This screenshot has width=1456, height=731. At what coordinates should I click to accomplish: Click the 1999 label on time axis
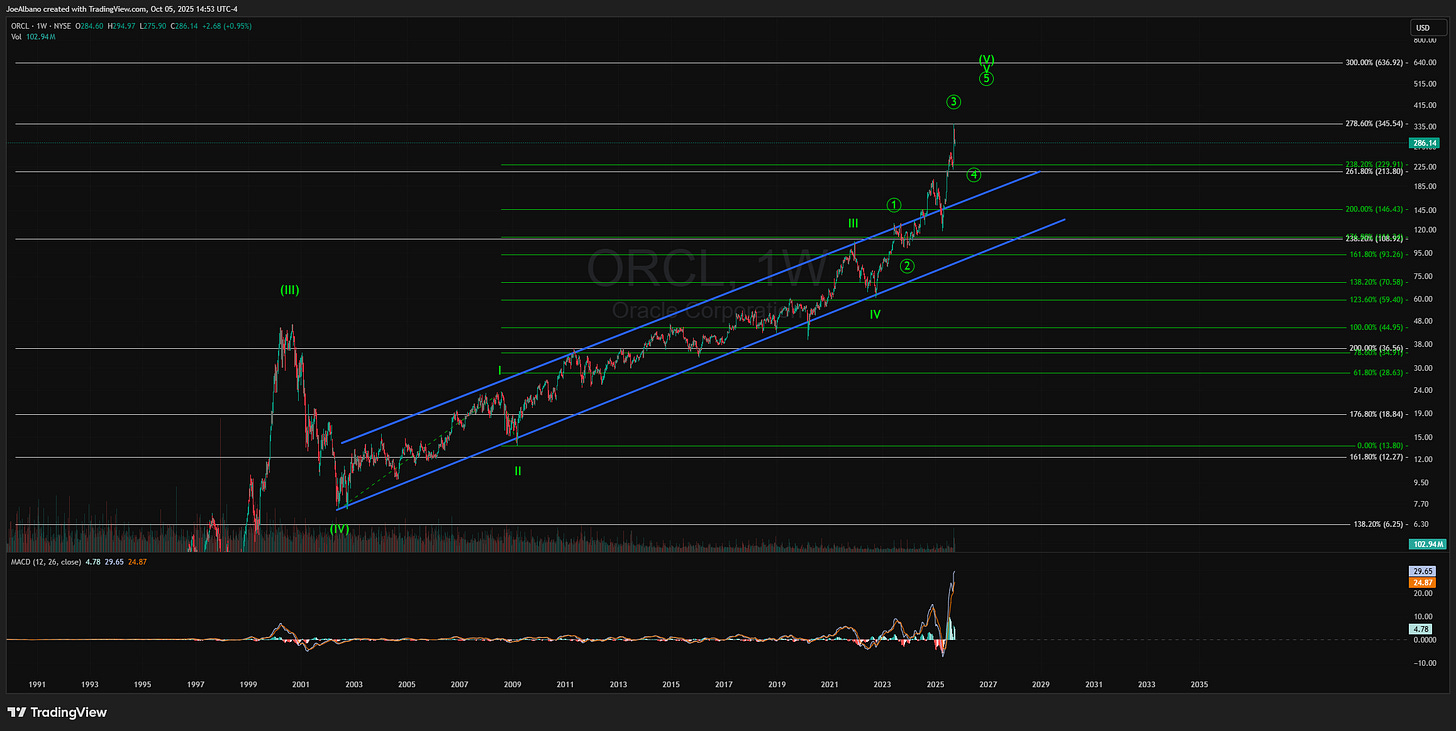[x=248, y=684]
